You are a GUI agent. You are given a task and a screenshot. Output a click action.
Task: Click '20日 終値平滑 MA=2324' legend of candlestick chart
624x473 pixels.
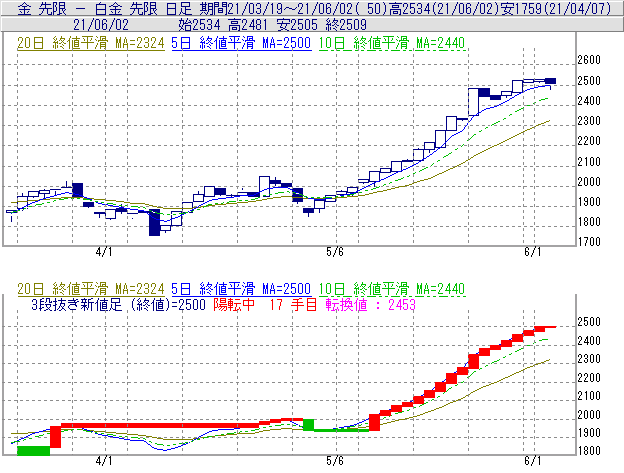pos(91,43)
